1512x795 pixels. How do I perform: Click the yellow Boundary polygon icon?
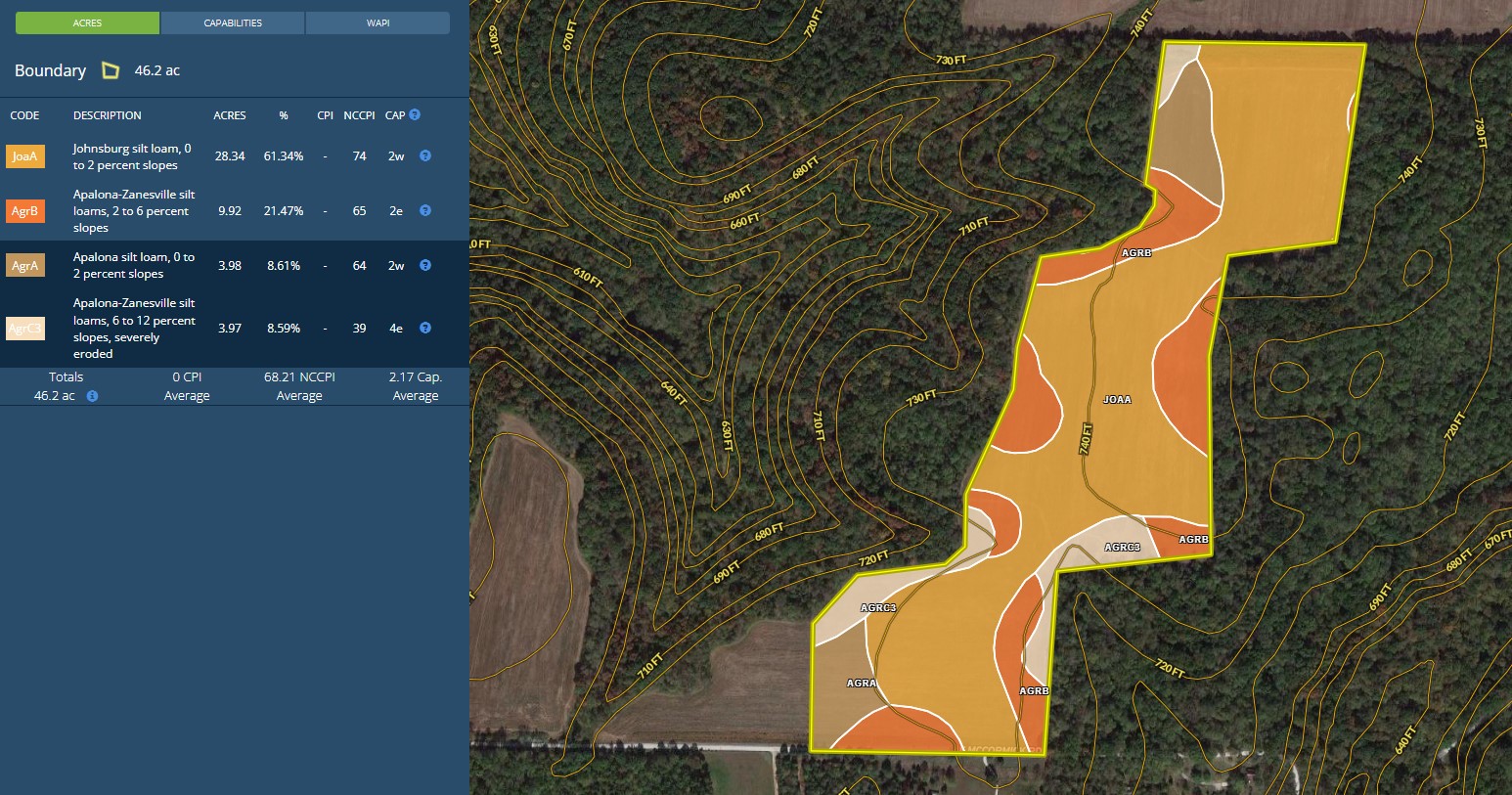point(111,70)
